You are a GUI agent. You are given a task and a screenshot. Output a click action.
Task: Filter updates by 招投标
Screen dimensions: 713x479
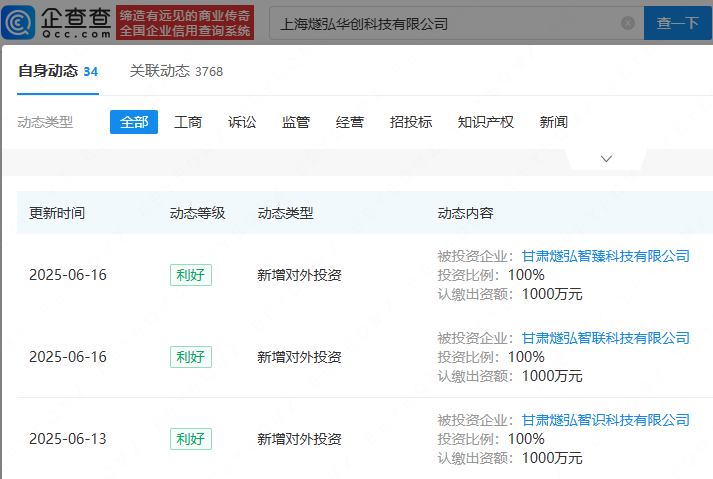(411, 122)
